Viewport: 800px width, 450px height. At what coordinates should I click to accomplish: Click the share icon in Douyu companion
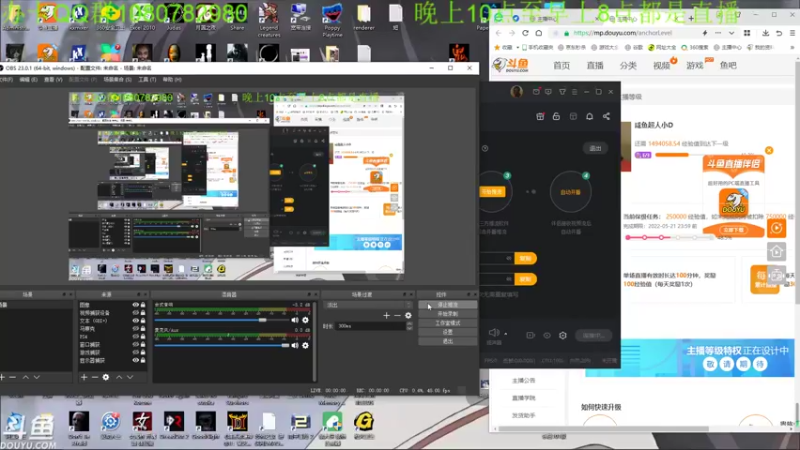point(606,116)
